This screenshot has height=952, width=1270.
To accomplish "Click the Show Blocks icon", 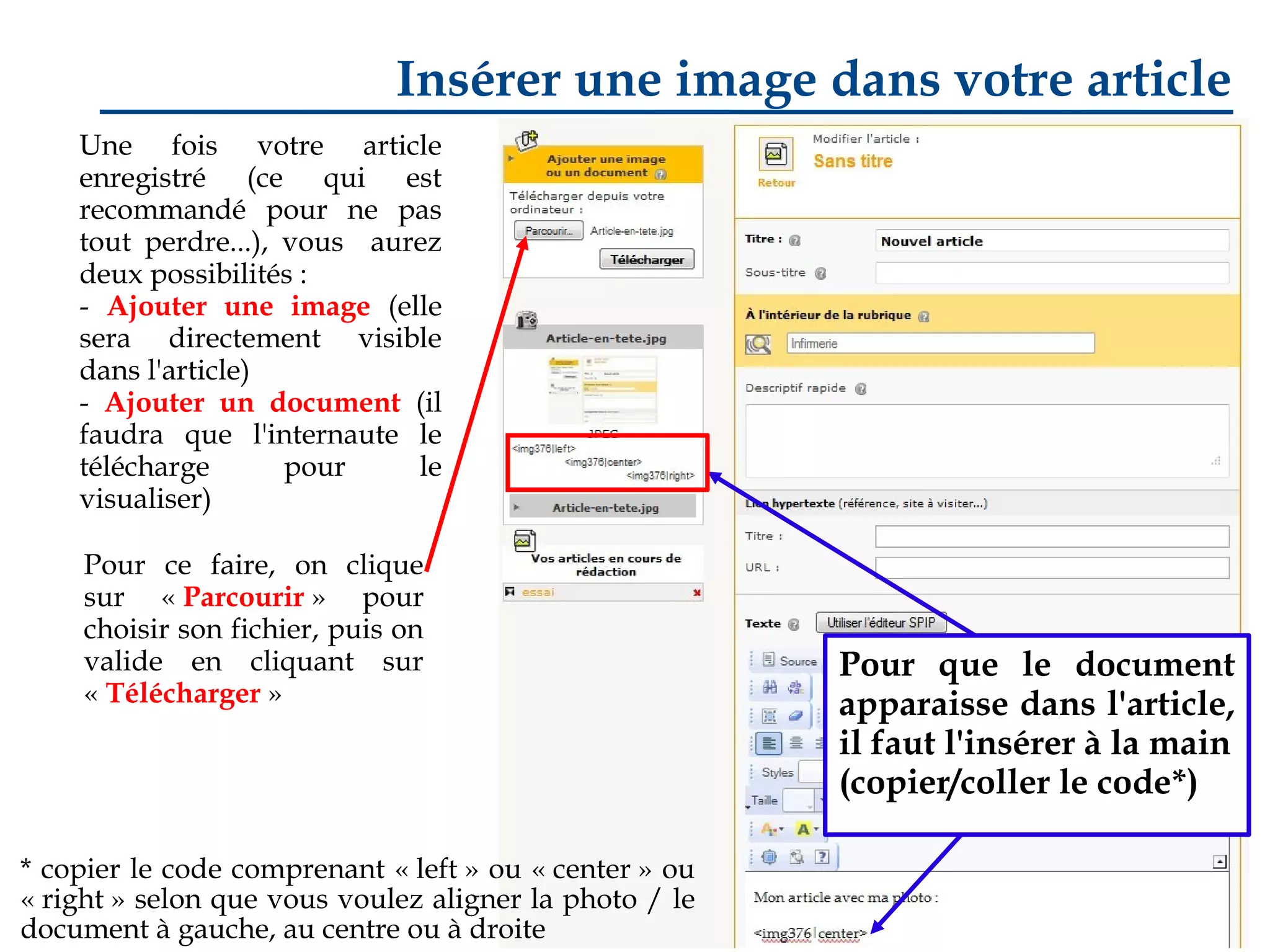I will (796, 857).
